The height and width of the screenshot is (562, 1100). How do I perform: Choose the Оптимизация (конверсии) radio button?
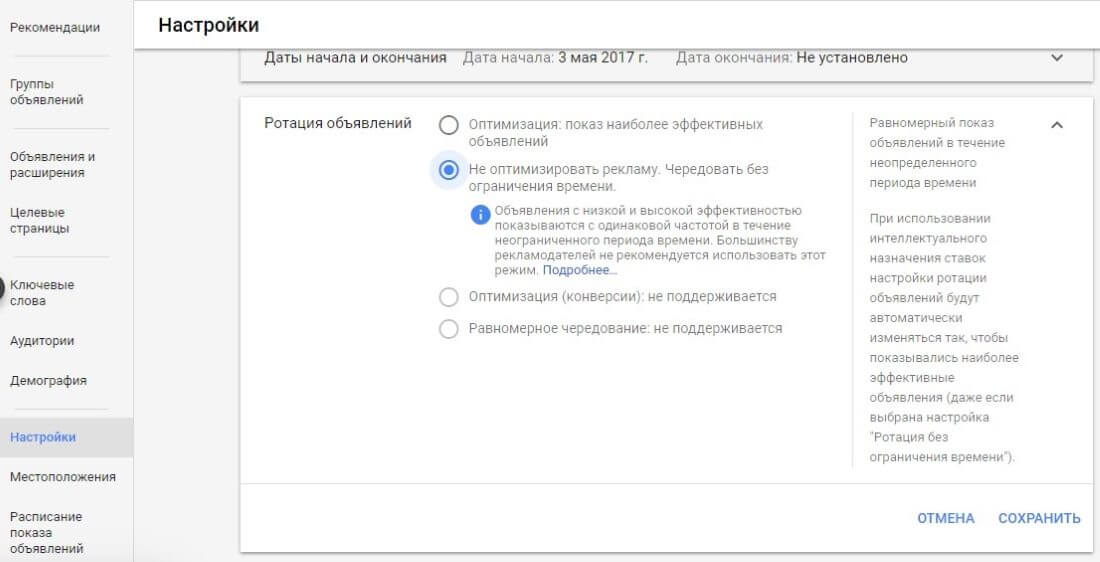[x=448, y=297]
